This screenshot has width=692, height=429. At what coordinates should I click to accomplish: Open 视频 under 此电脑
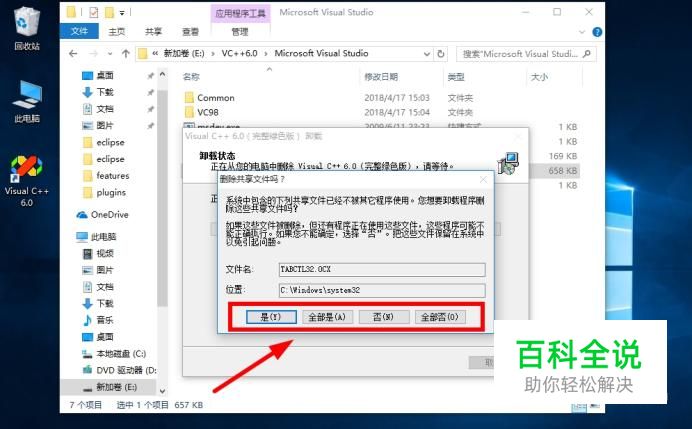click(x=105, y=253)
